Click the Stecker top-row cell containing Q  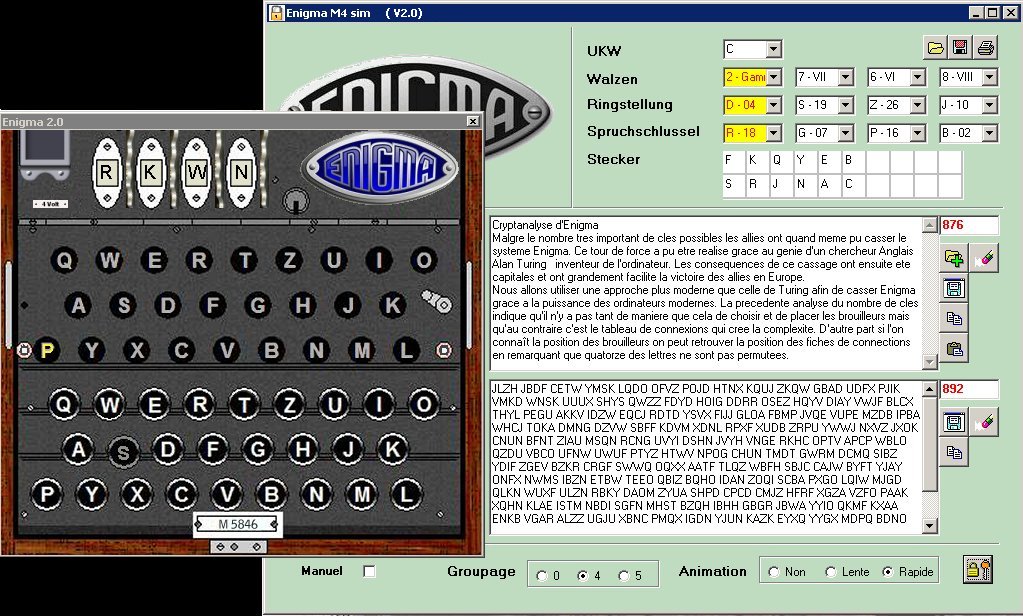[782, 162]
